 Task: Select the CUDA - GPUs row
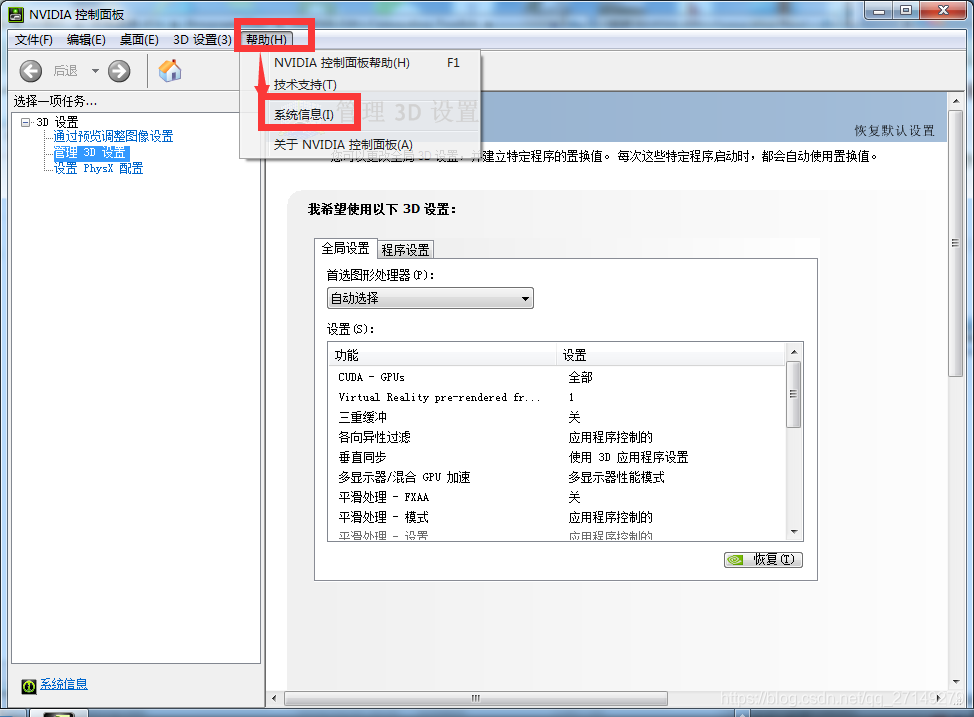click(557, 377)
